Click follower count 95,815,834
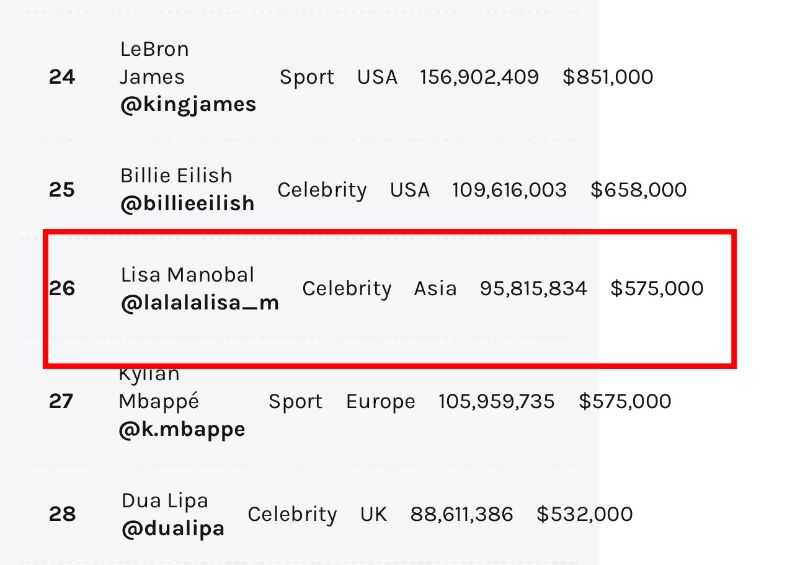Viewport: 800px width, 565px height. pos(533,288)
